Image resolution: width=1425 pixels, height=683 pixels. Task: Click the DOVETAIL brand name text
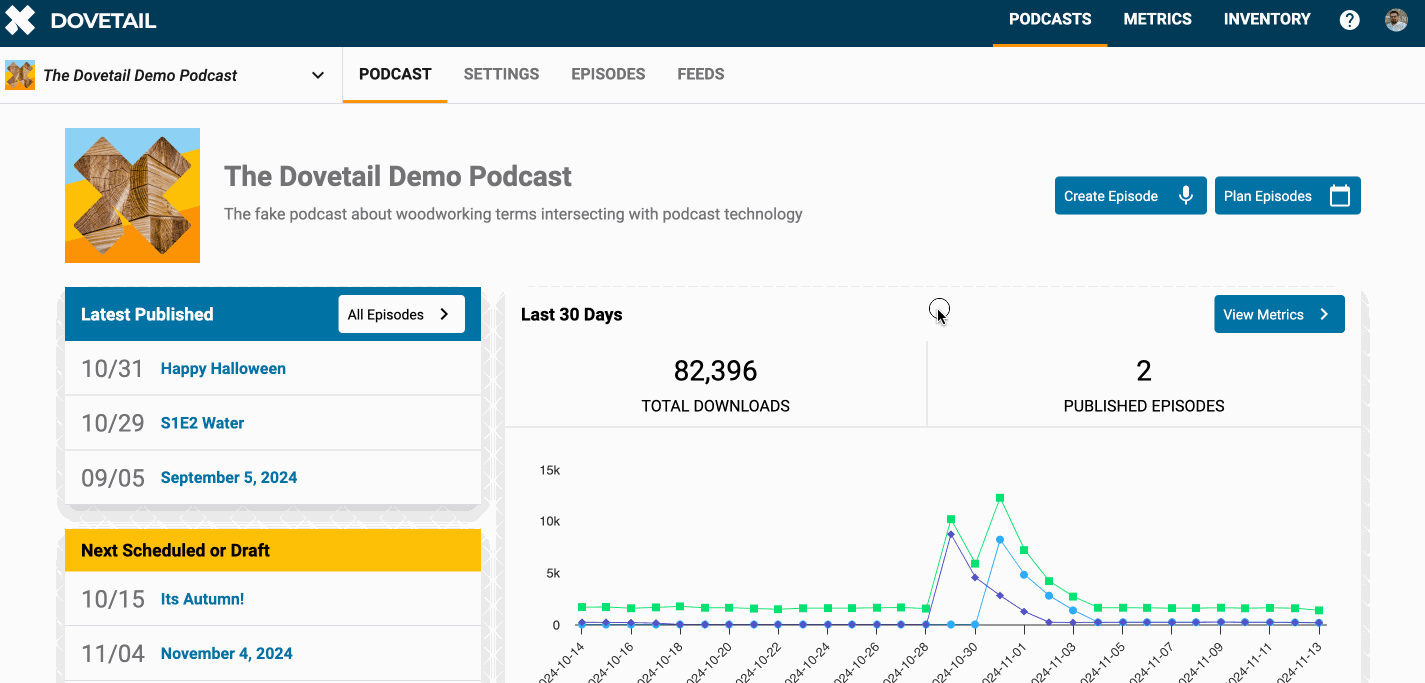pos(103,20)
